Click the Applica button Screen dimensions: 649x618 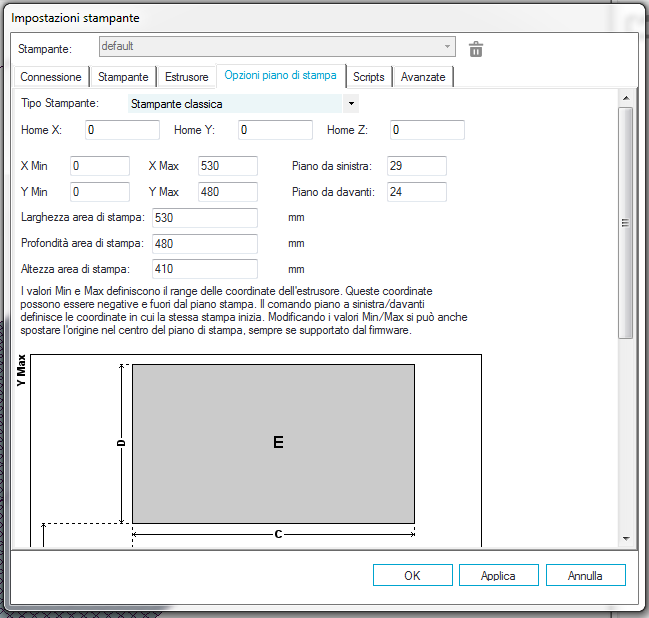[x=498, y=575]
